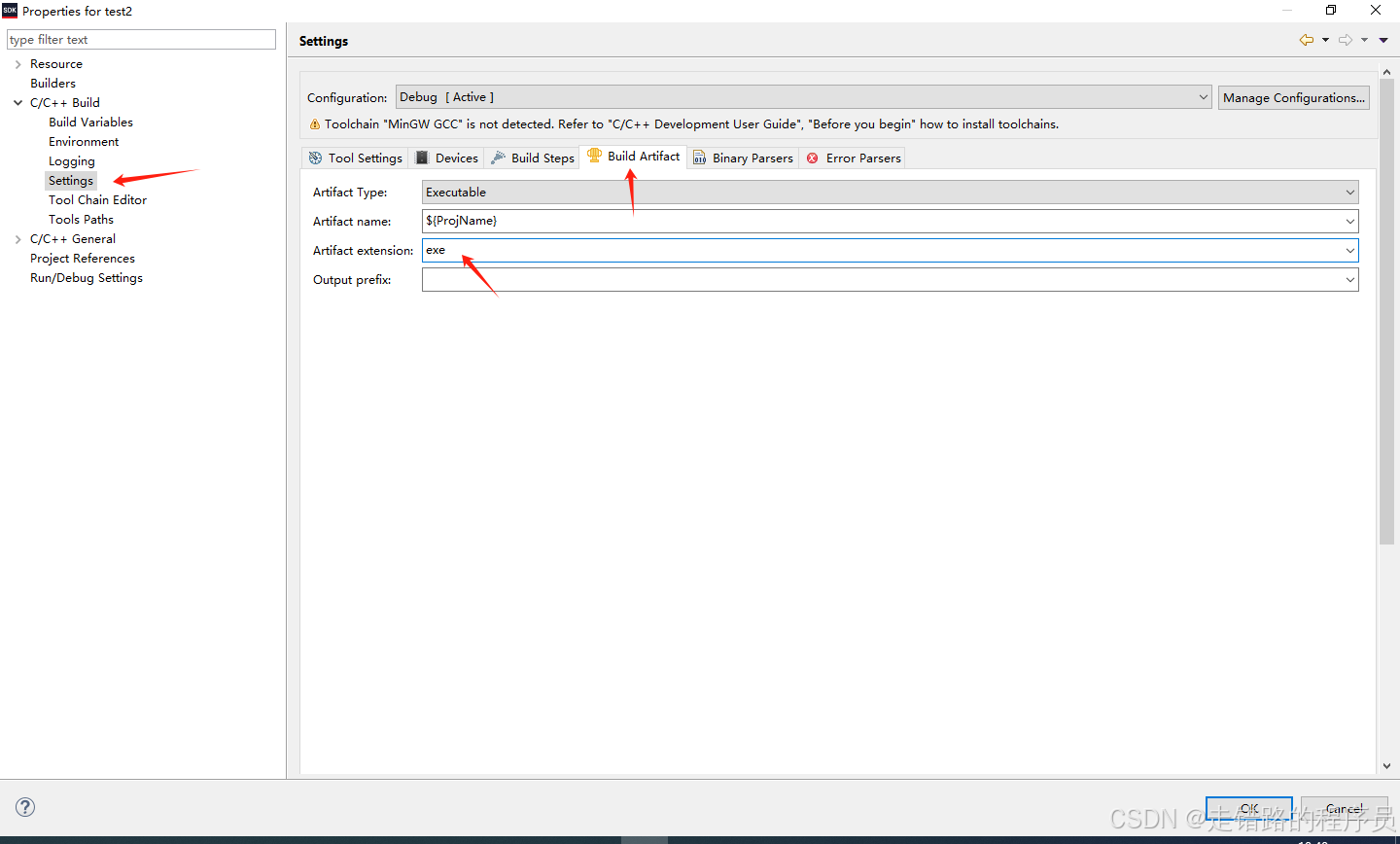Open the back history dropdown arrow
The width and height of the screenshot is (1400, 844).
tap(1325, 41)
